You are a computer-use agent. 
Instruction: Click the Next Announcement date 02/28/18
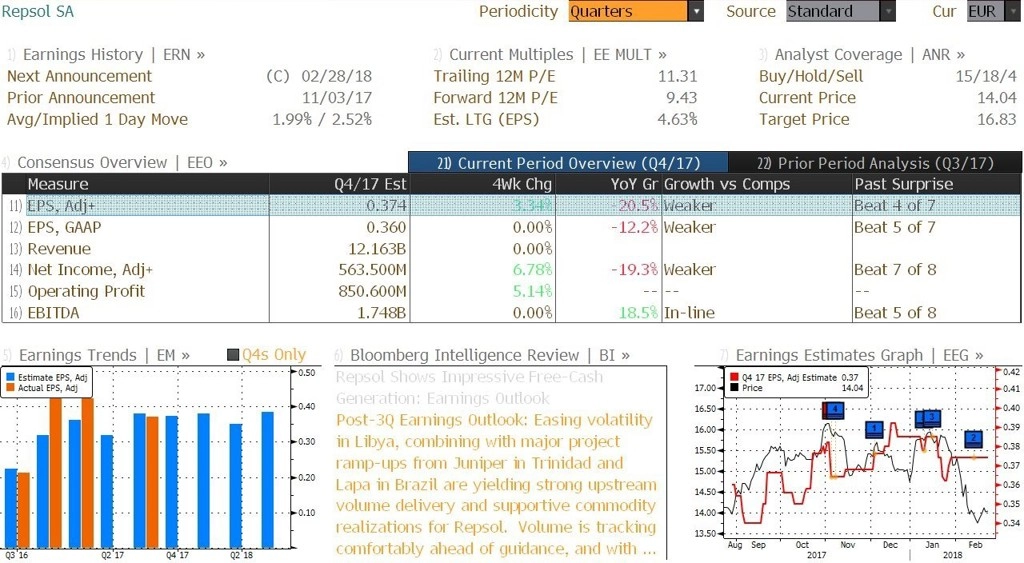336,76
